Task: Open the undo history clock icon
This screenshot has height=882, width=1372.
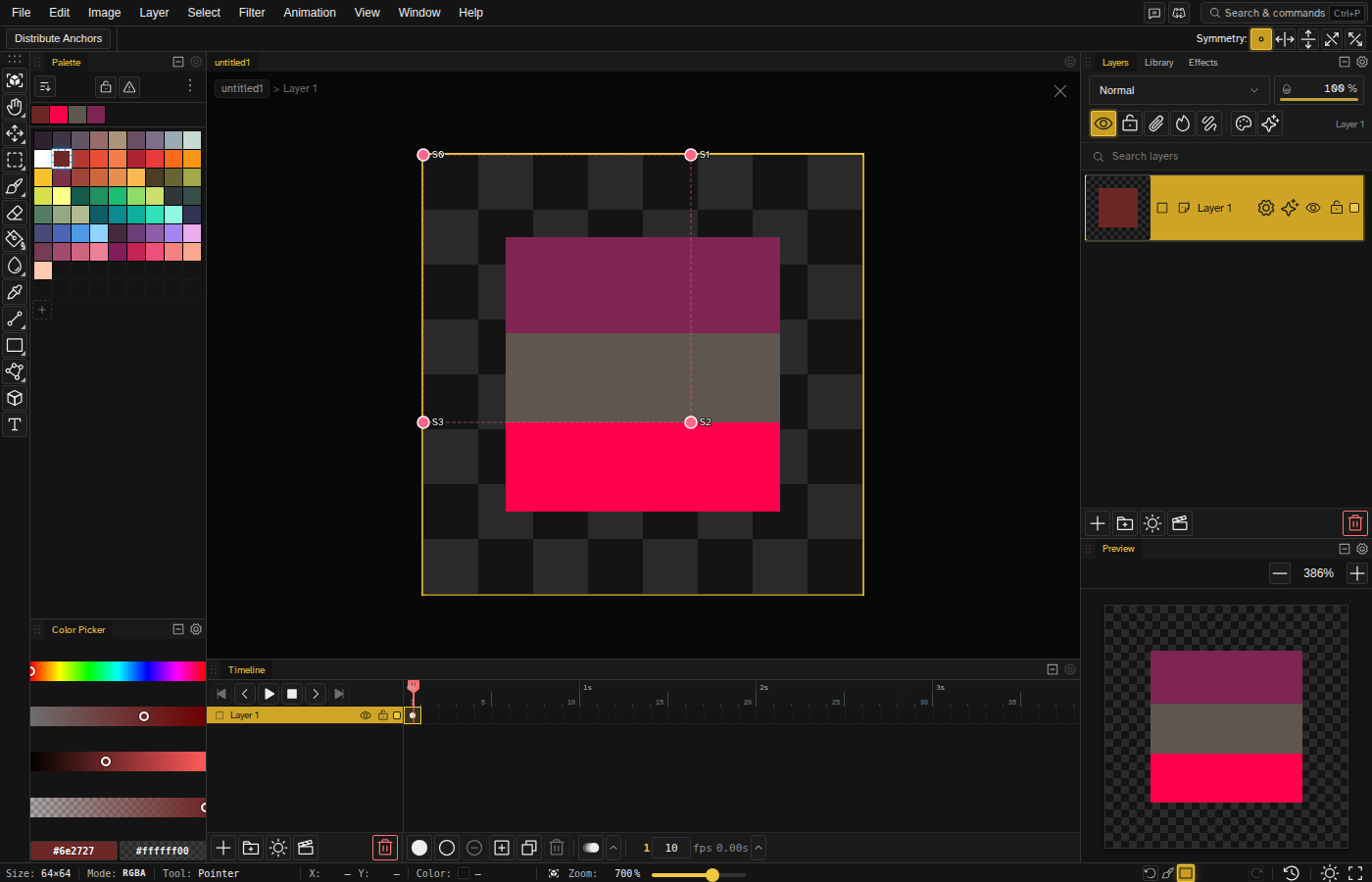Action: (x=1292, y=873)
